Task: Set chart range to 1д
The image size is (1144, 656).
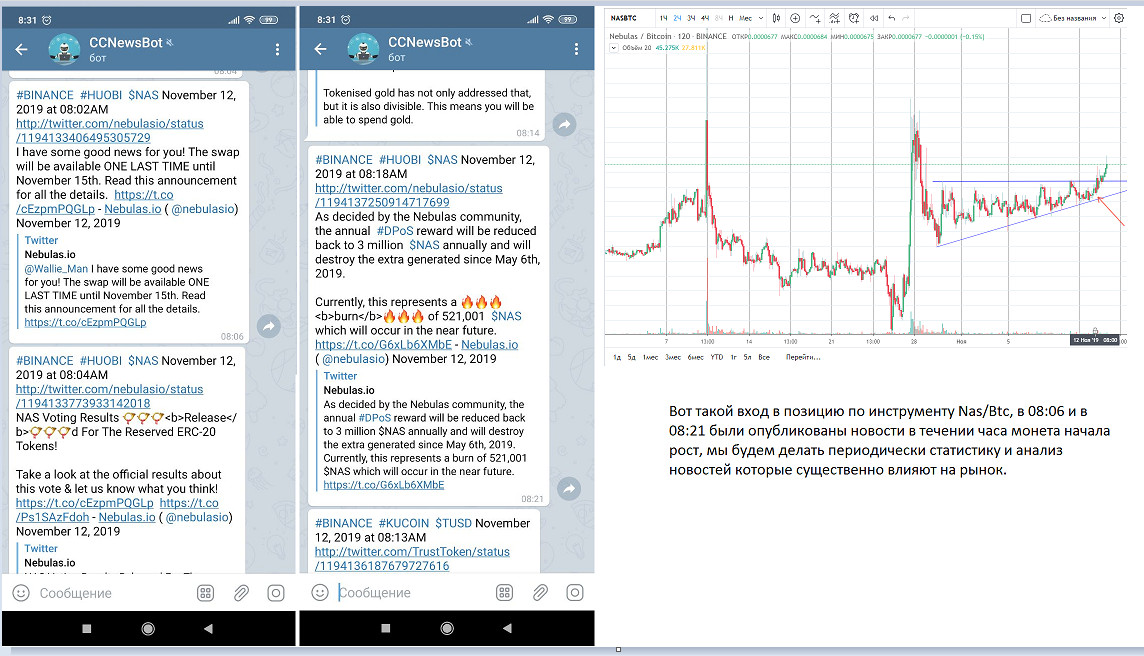Action: [x=617, y=358]
